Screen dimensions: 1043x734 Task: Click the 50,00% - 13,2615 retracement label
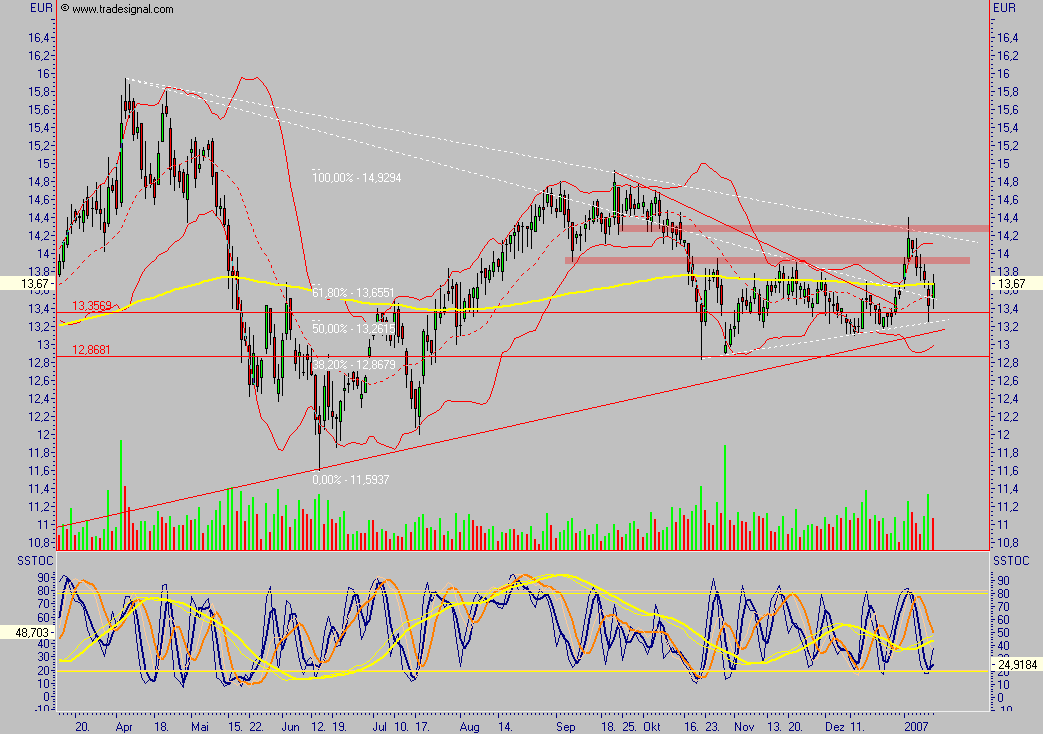click(x=353, y=328)
